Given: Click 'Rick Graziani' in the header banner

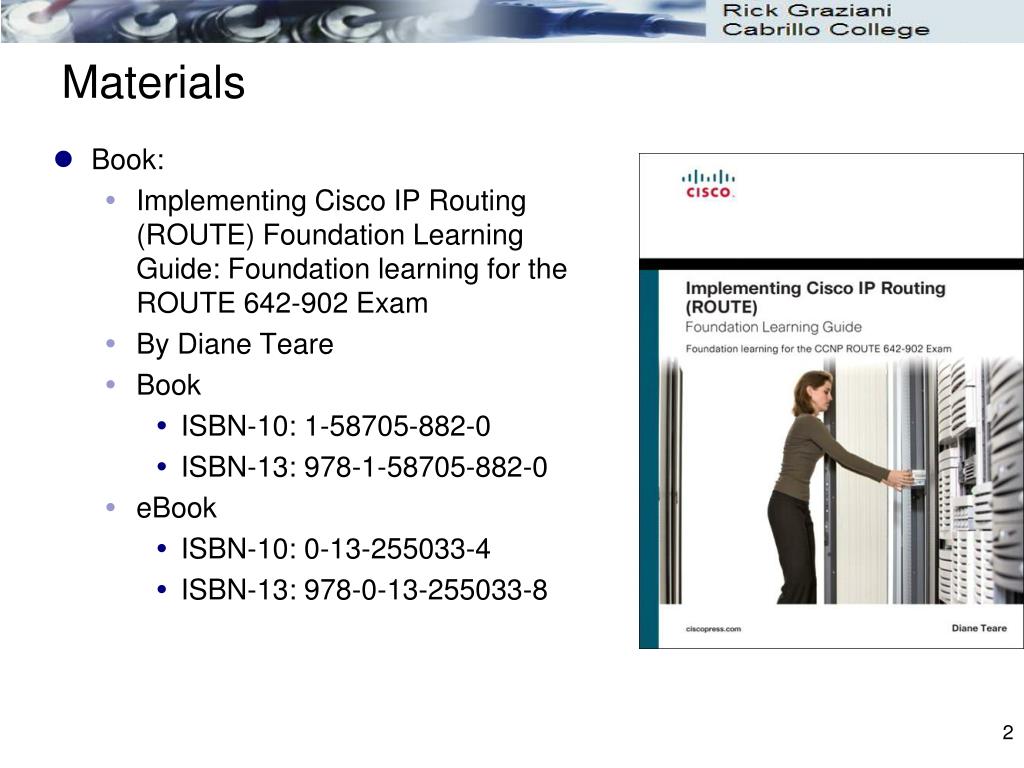Looking at the screenshot, I should click(x=807, y=10).
